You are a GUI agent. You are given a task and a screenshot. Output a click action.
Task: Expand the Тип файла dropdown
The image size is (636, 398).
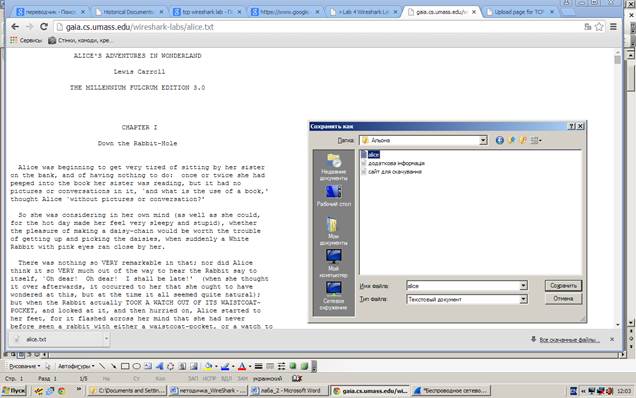pyautogui.click(x=523, y=299)
